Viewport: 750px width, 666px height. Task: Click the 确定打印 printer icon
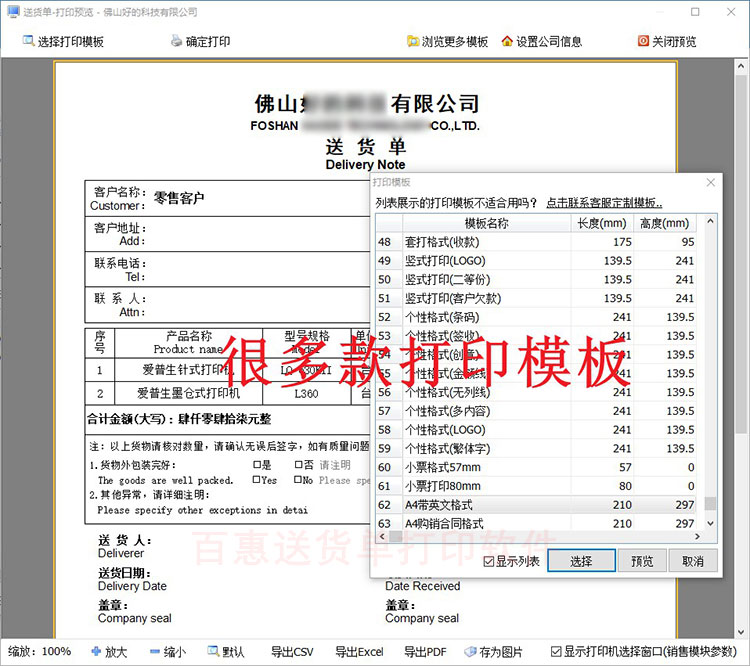[x=176, y=41]
